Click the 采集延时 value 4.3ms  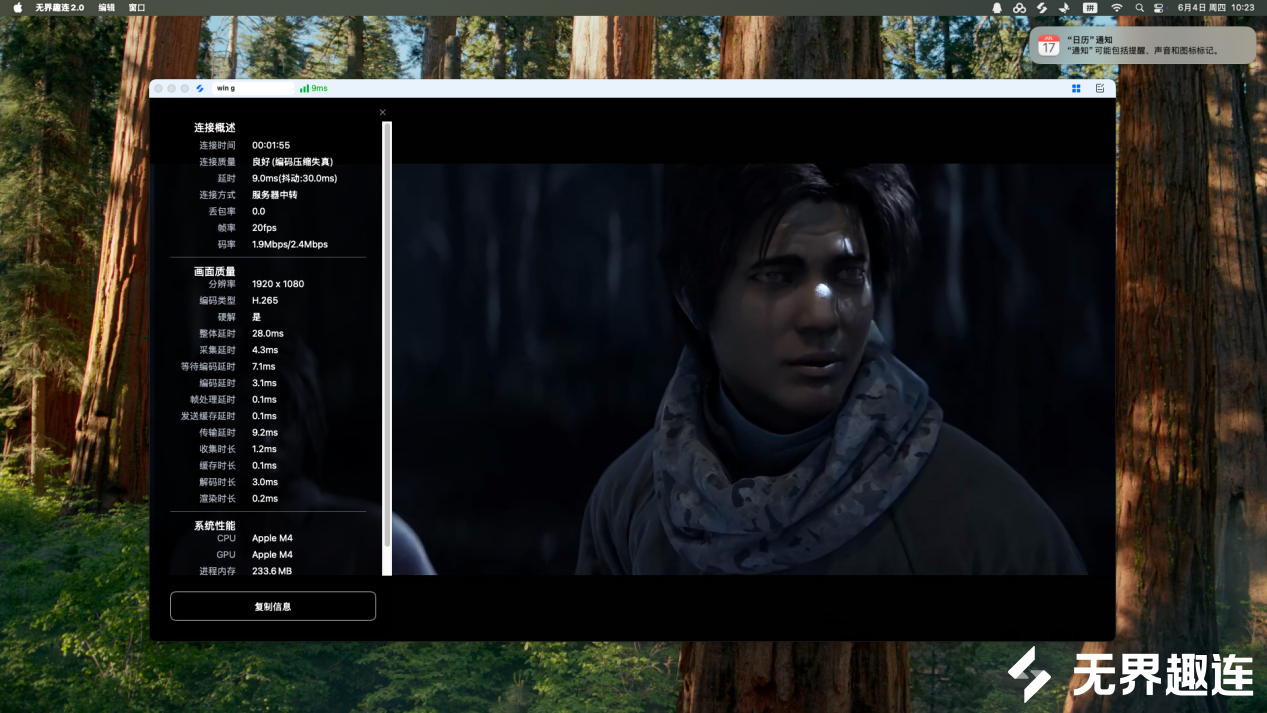(265, 350)
